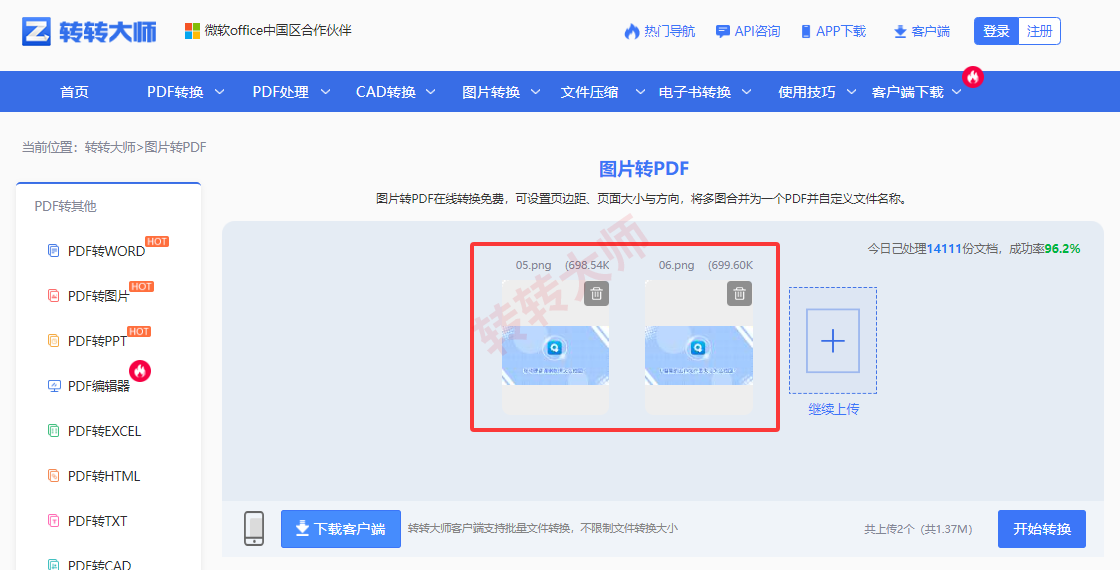The height and width of the screenshot is (570, 1120).
Task: Click the HOT badge on PDF转PPT
Action: tap(139, 331)
